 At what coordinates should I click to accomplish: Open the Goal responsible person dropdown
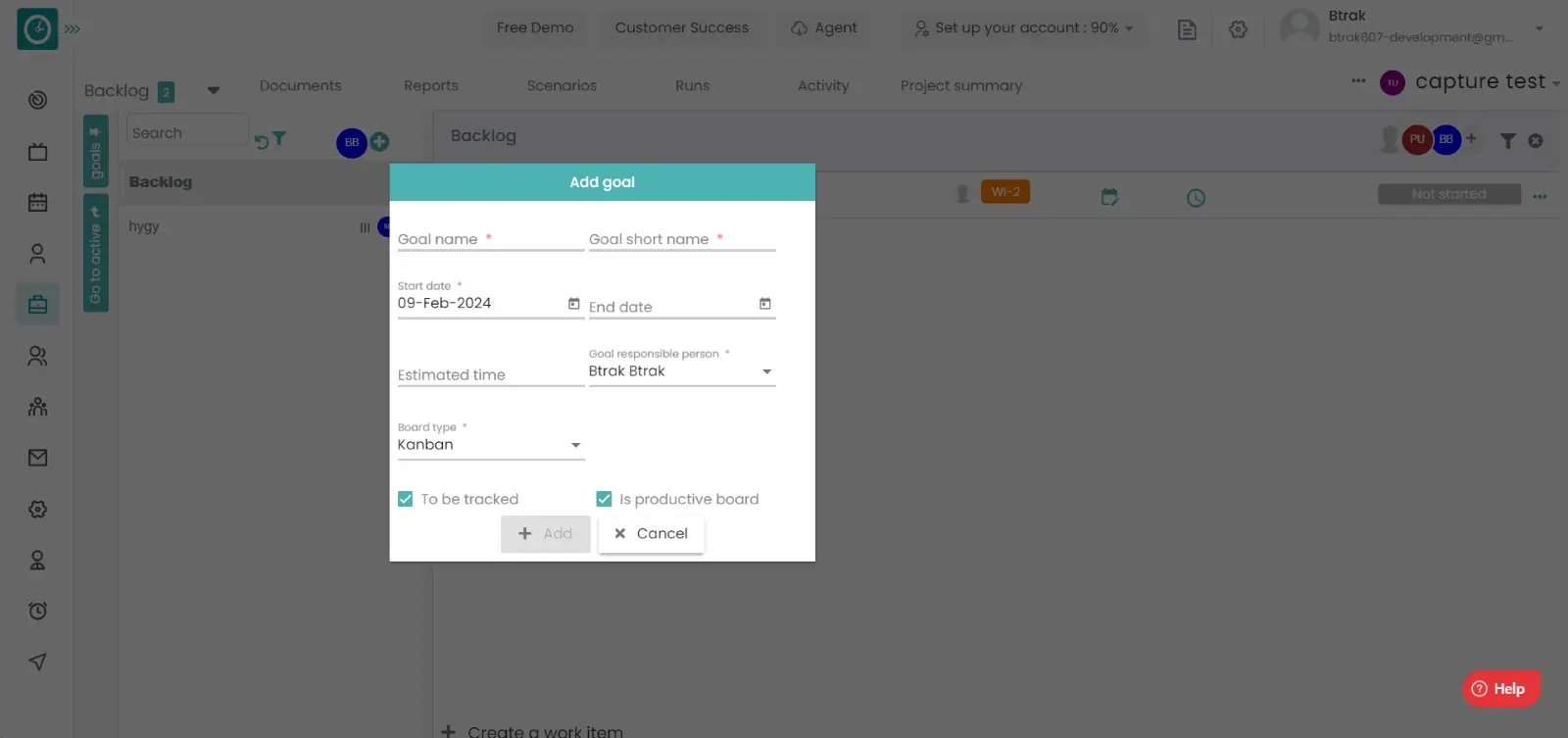766,371
